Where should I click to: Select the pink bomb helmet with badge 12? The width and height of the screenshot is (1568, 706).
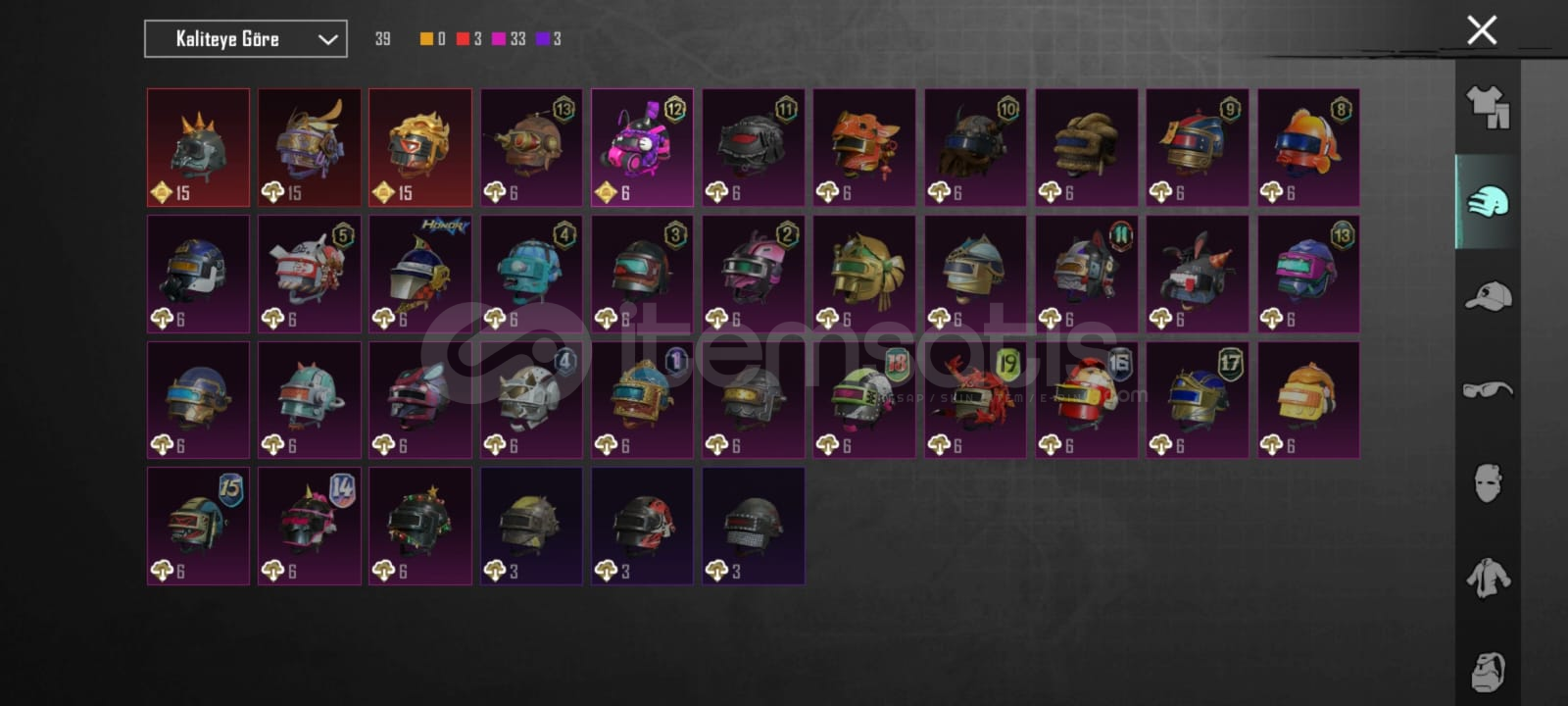pyautogui.click(x=642, y=148)
